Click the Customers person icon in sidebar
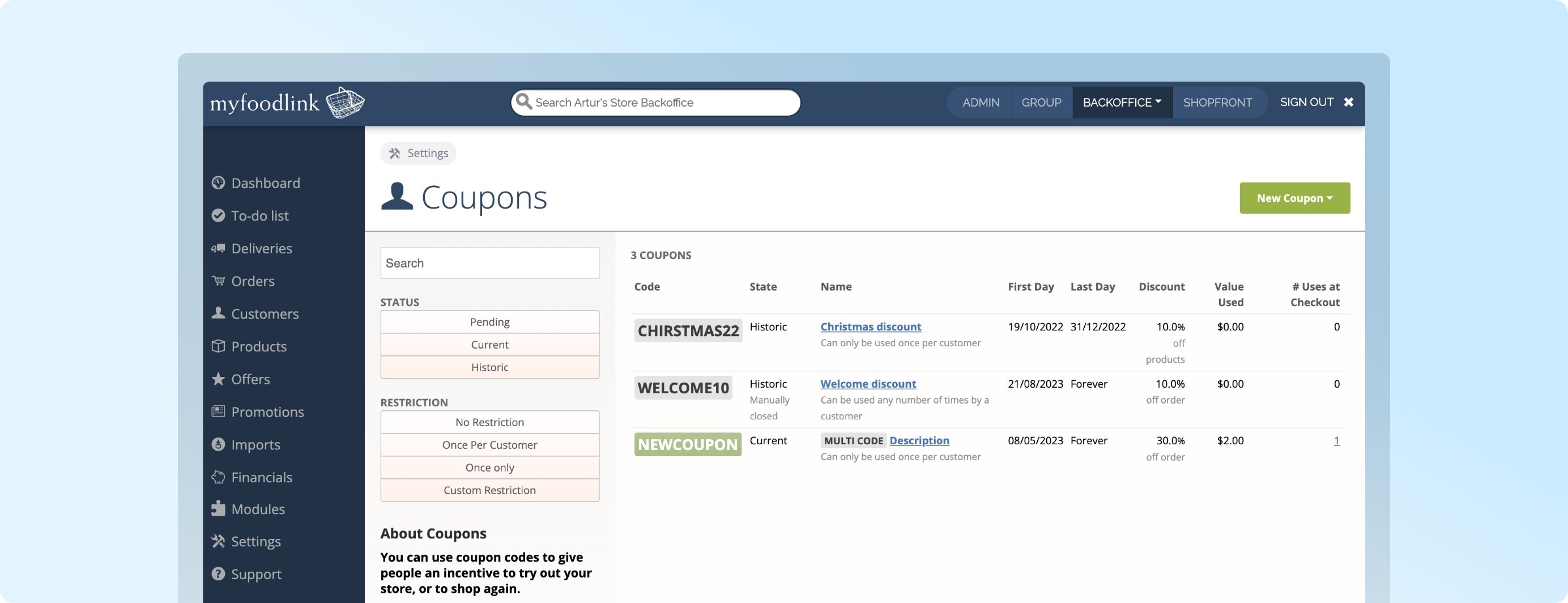This screenshot has height=603, width=1568. click(218, 313)
